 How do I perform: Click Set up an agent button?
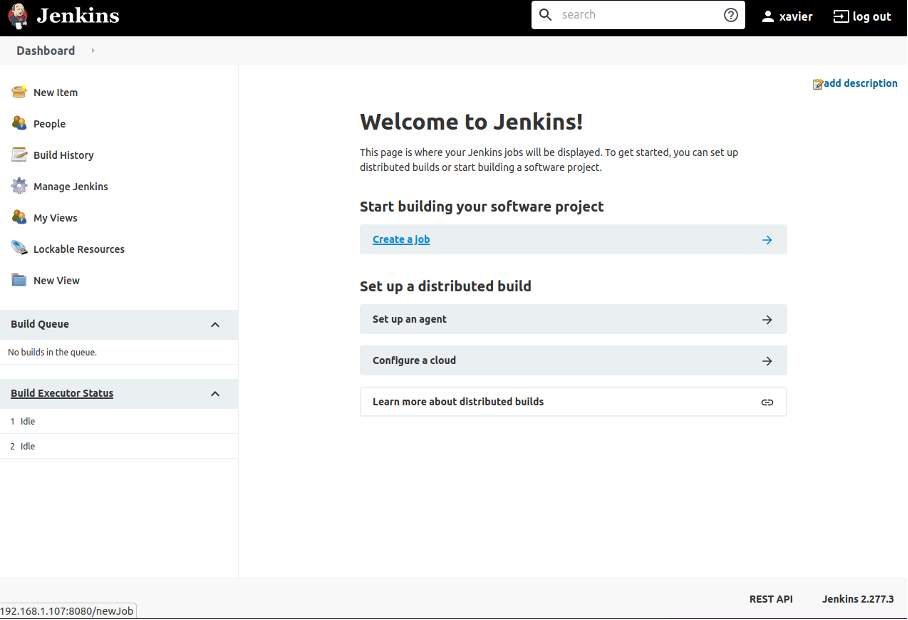[573, 319]
